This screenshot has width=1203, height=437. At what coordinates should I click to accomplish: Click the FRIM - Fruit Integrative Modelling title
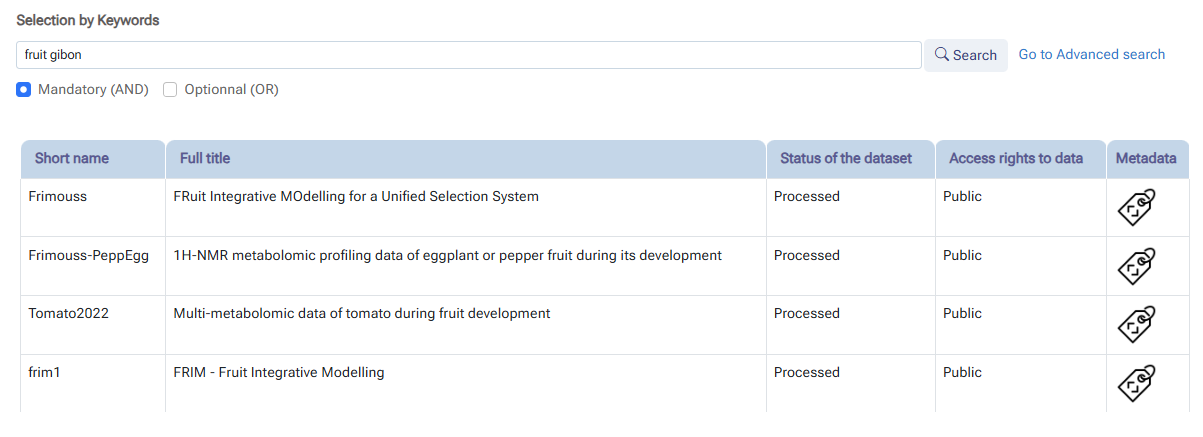(279, 373)
